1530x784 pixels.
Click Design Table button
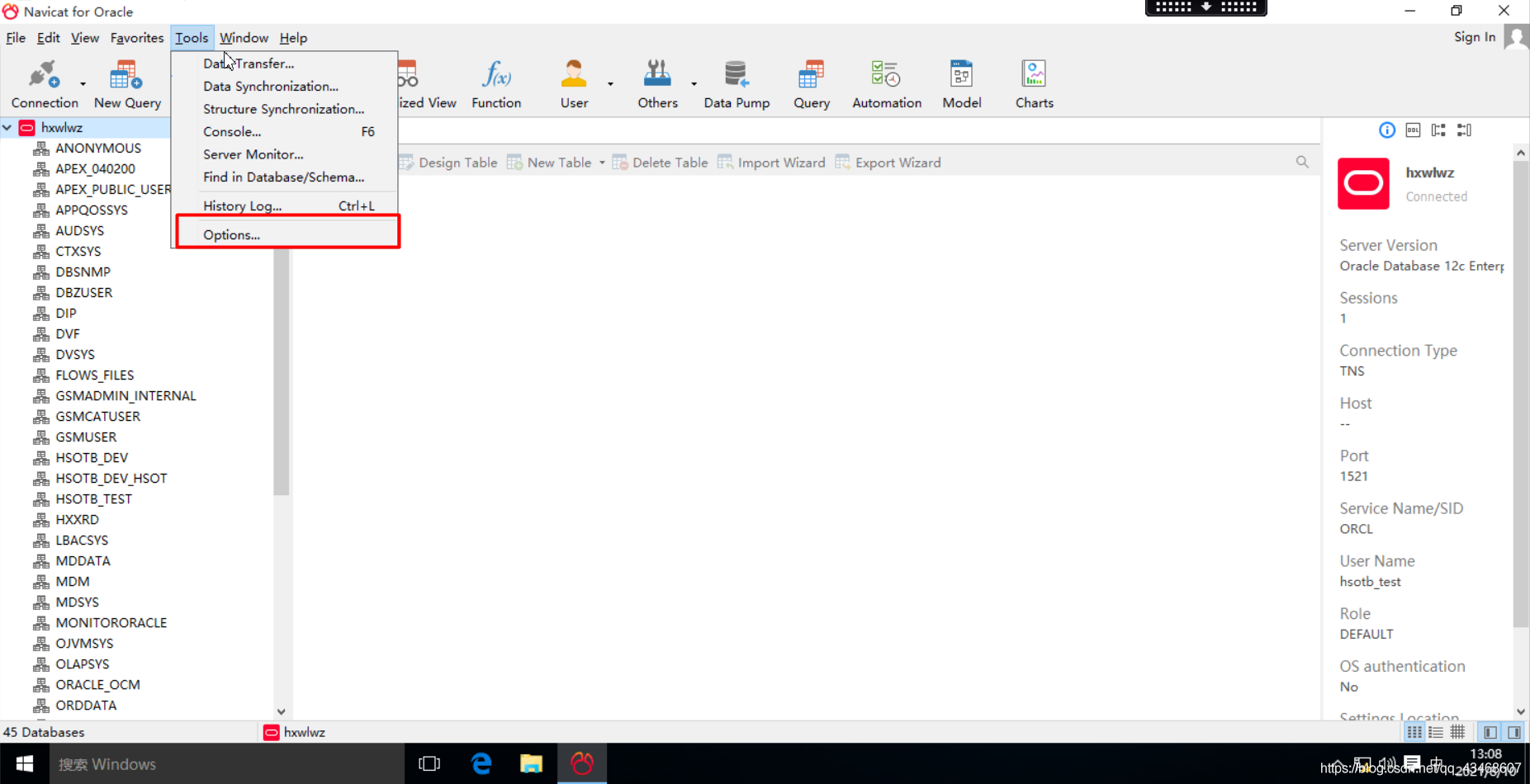click(448, 163)
